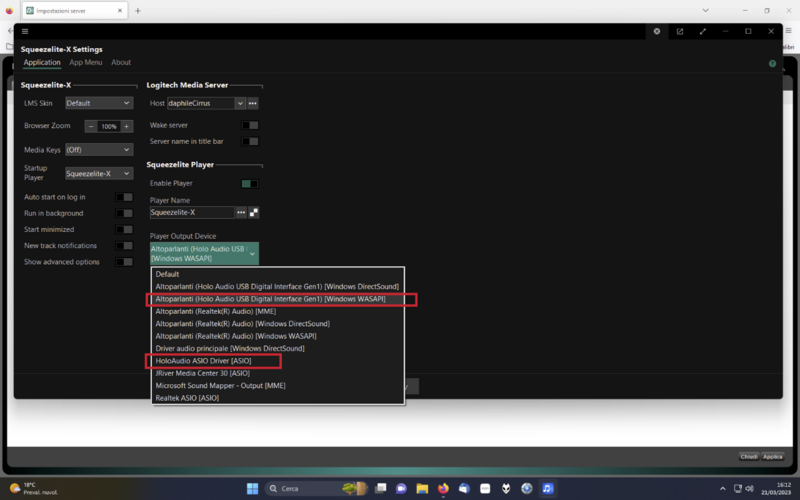
Task: Open the Media Keys dropdown
Action: coord(99,150)
